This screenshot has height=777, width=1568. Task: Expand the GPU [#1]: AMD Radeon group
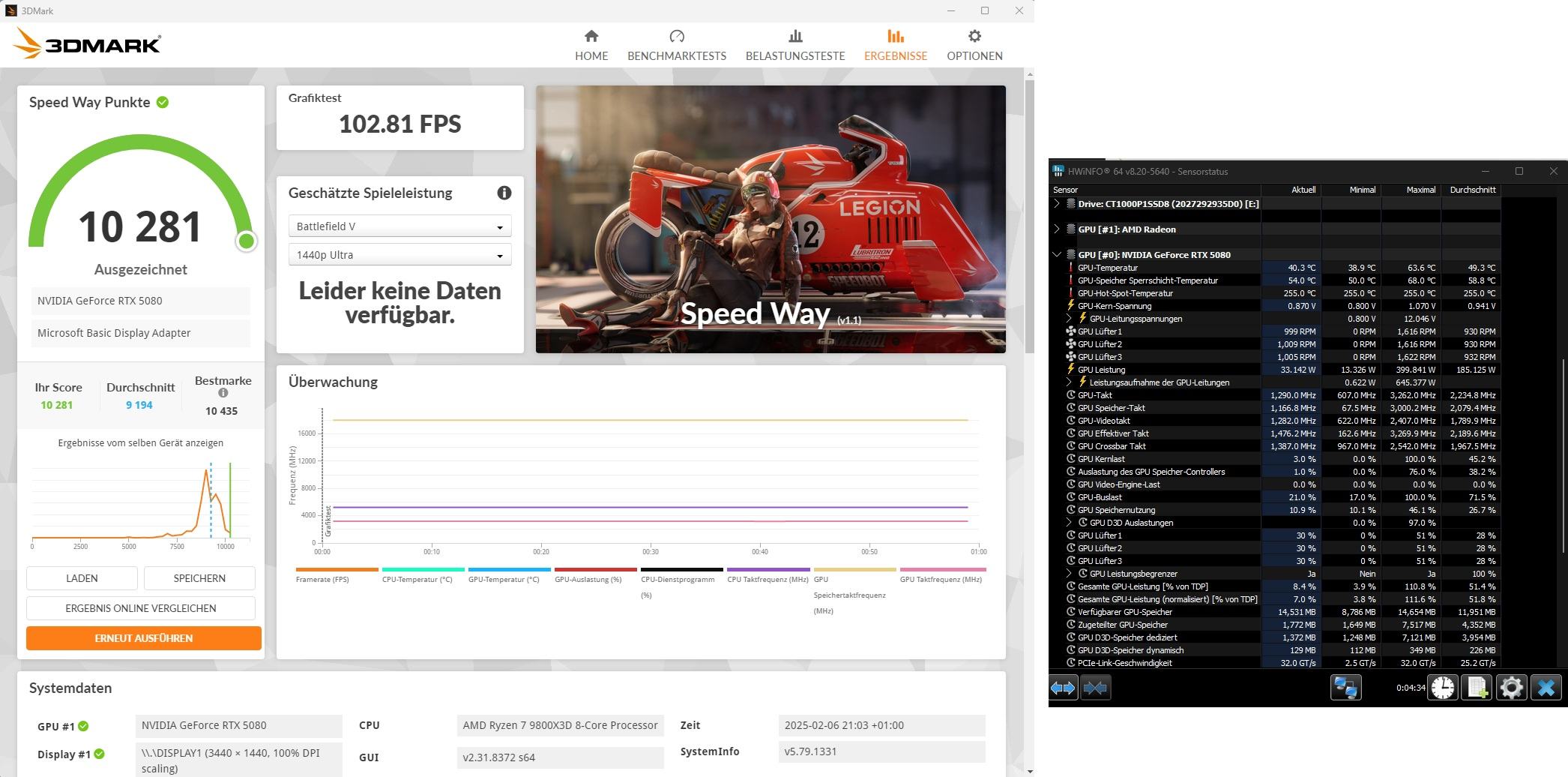[1057, 229]
